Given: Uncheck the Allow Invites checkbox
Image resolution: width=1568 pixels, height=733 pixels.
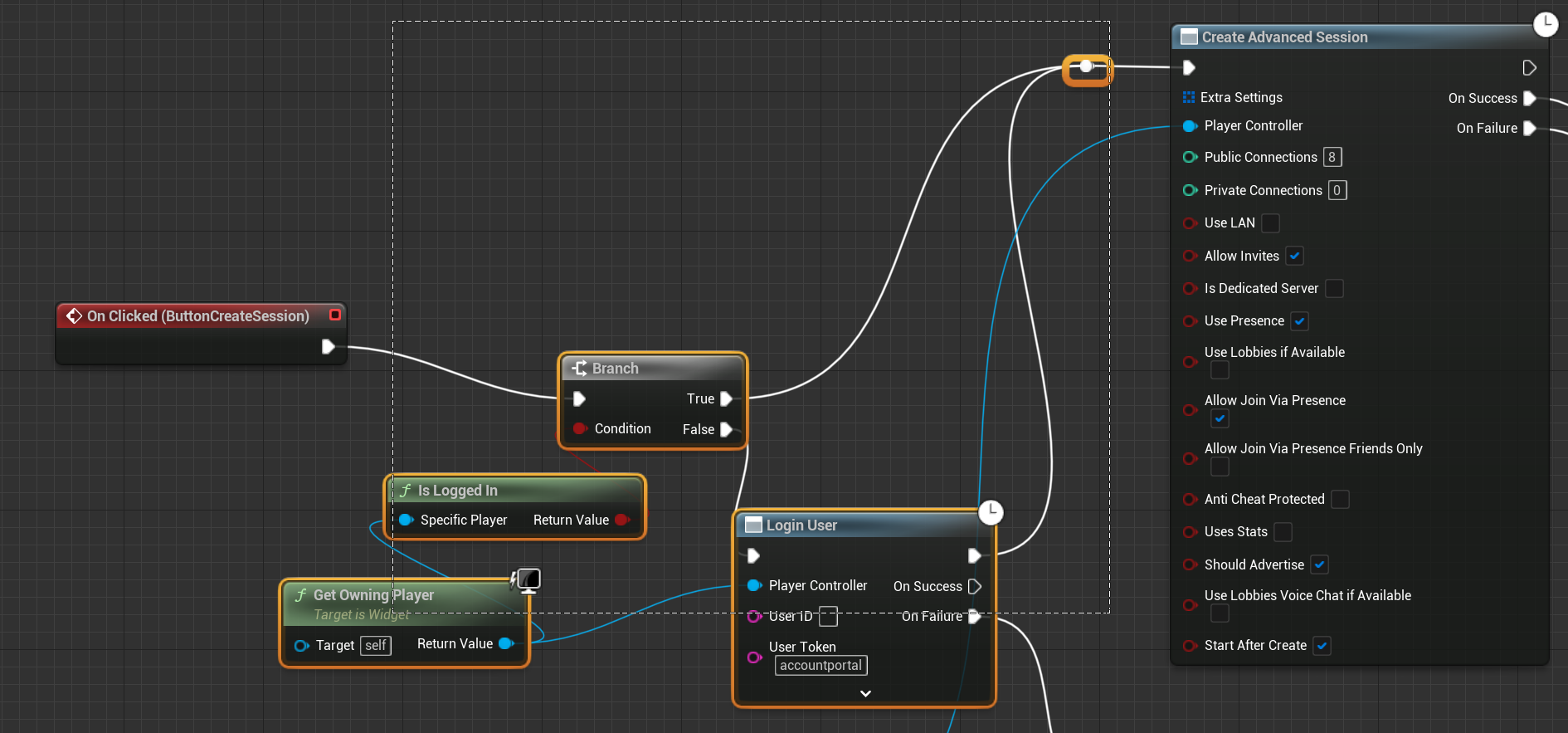Looking at the screenshot, I should tap(1294, 257).
